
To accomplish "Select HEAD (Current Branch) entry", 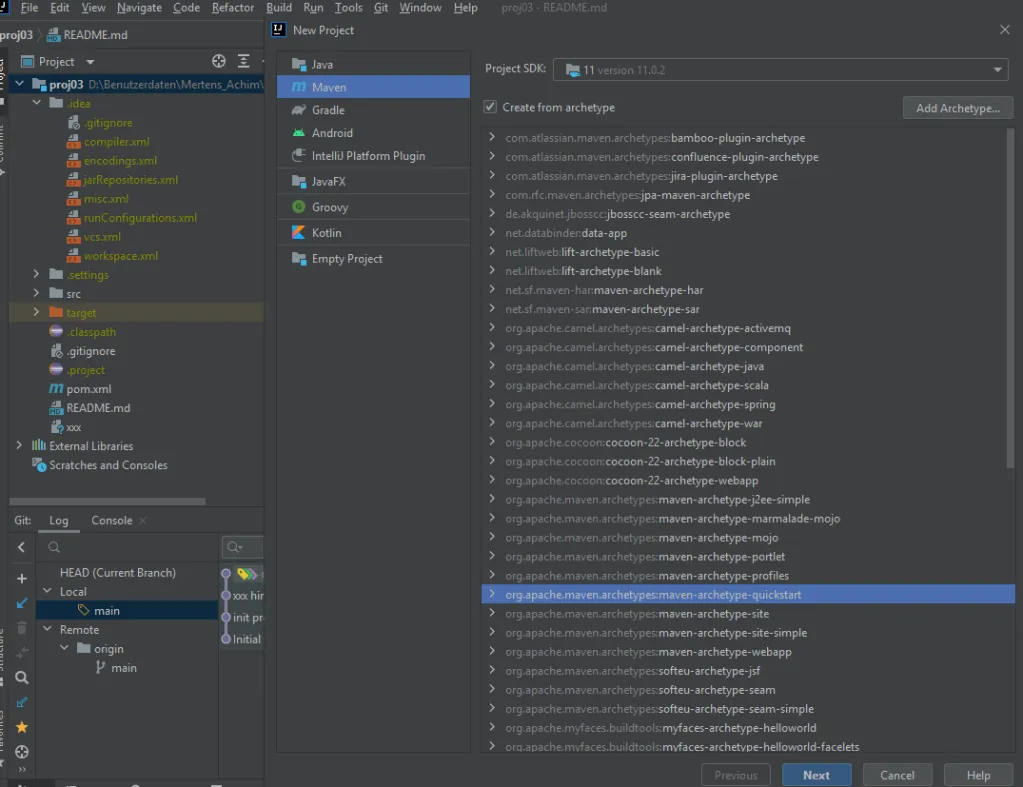I will coord(118,572).
